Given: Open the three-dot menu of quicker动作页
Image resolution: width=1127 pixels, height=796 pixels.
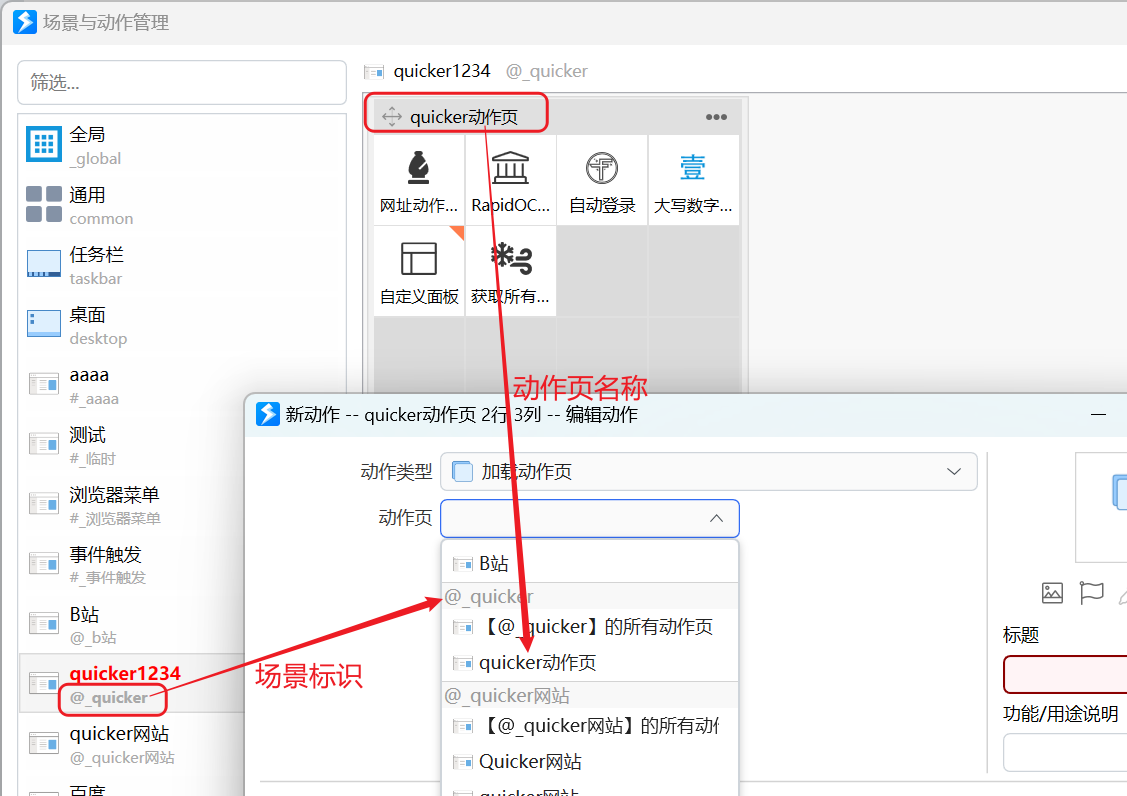Looking at the screenshot, I should 716,117.
